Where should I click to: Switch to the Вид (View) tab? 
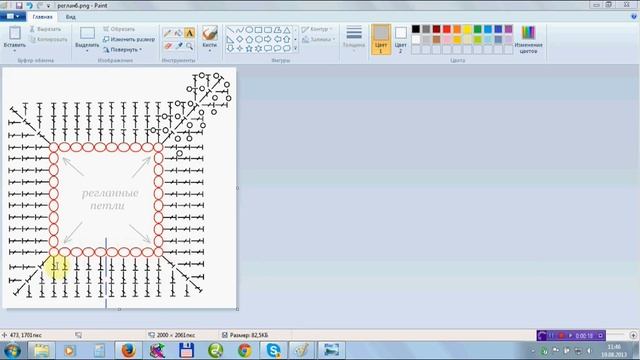tap(71, 17)
